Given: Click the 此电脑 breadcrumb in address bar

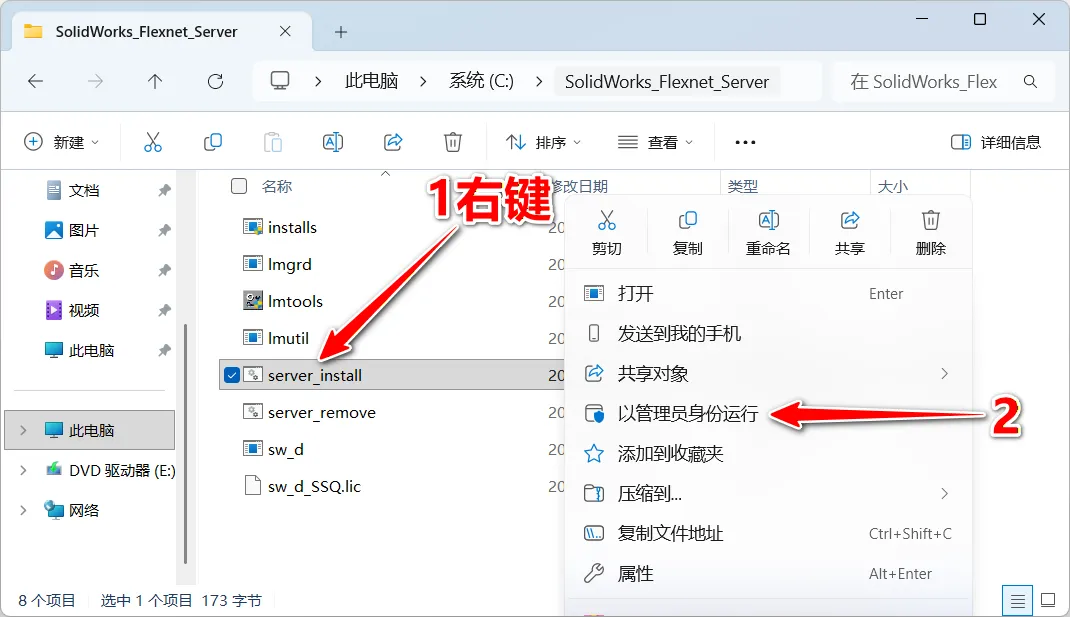Looking at the screenshot, I should point(371,81).
